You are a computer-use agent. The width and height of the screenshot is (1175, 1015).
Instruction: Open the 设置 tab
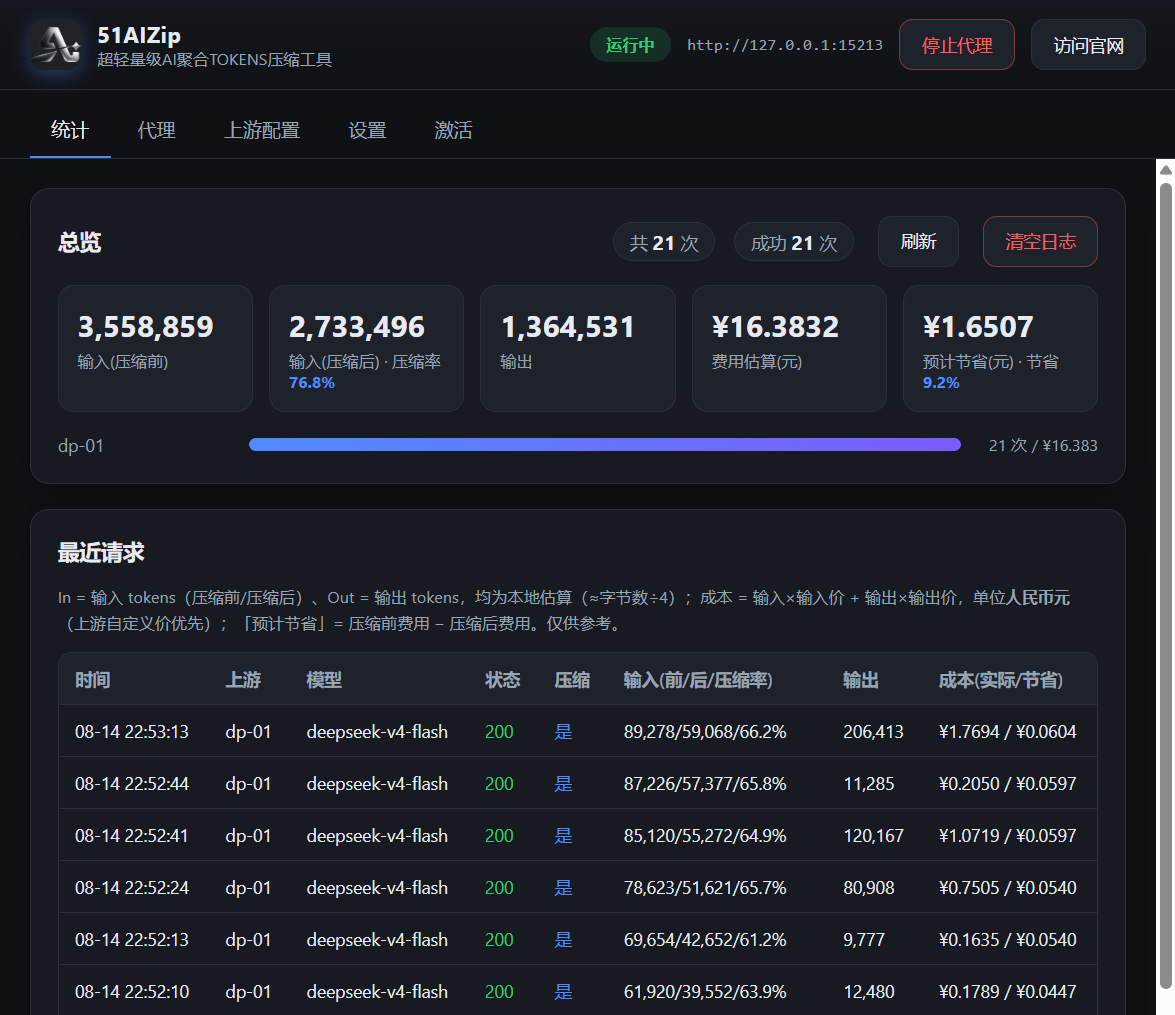coord(367,130)
